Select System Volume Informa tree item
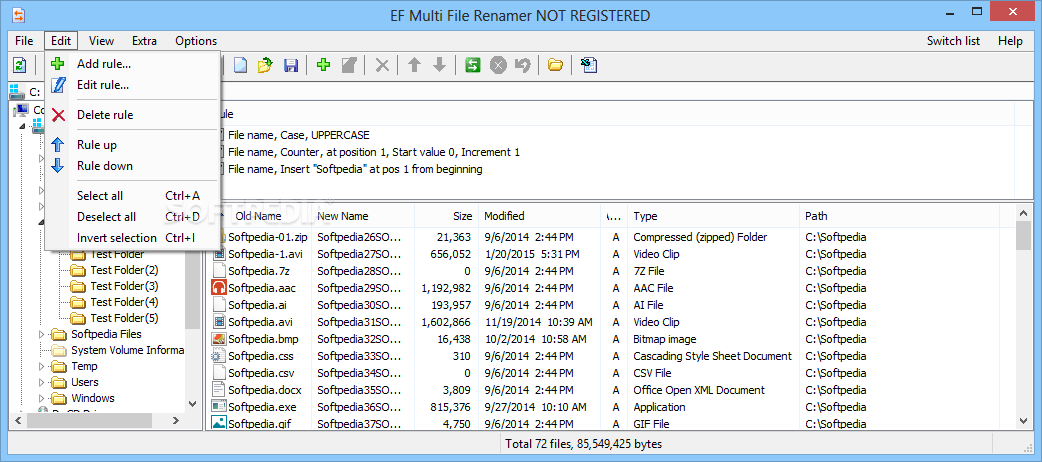The width and height of the screenshot is (1042, 462). coord(127,350)
